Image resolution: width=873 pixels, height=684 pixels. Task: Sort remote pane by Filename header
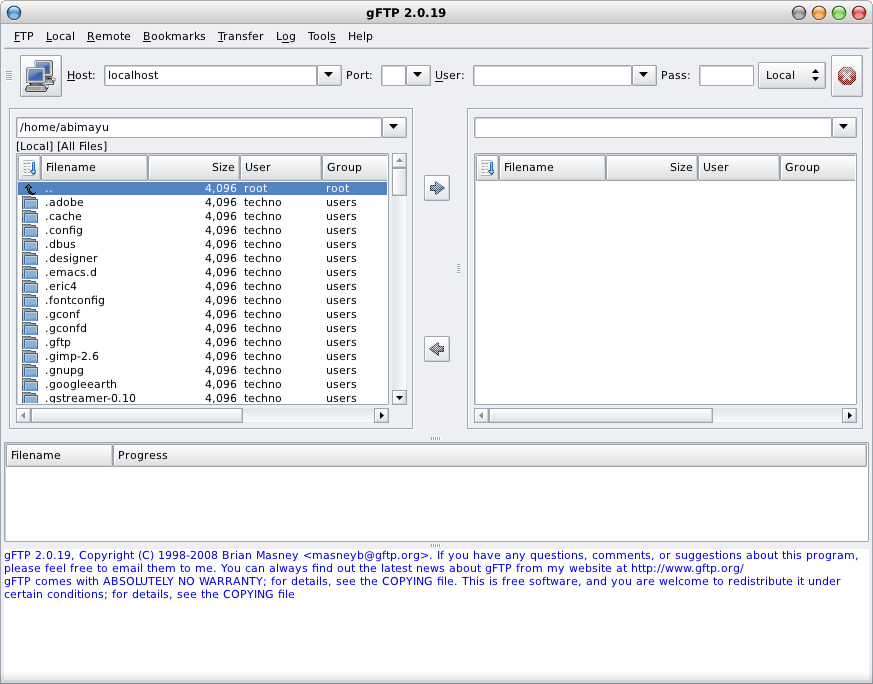point(552,168)
